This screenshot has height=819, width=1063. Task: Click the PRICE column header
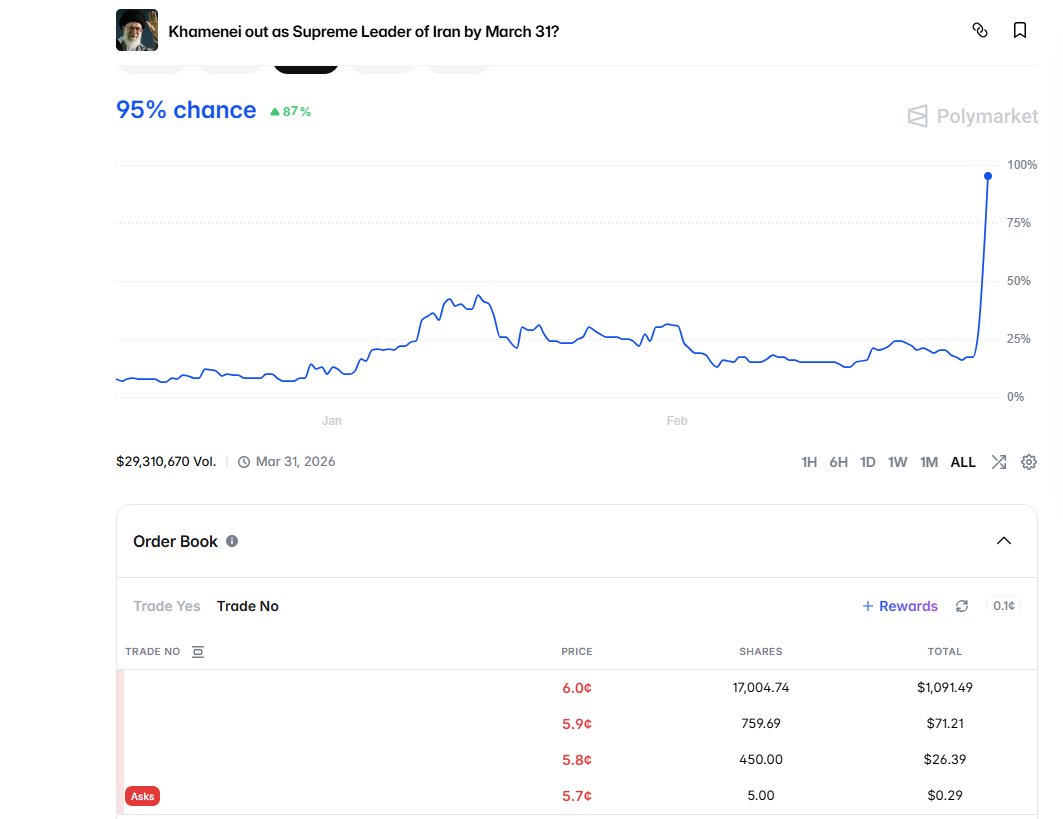577,652
